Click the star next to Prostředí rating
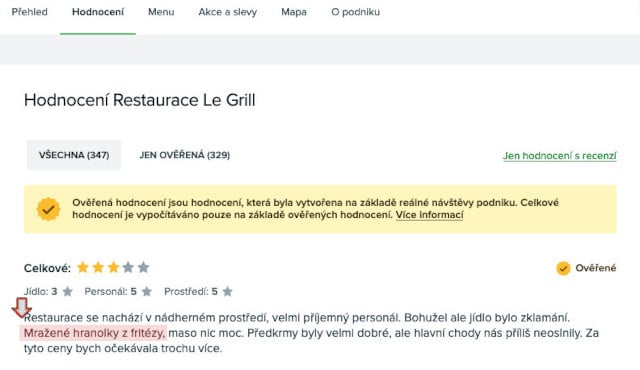 (228, 291)
